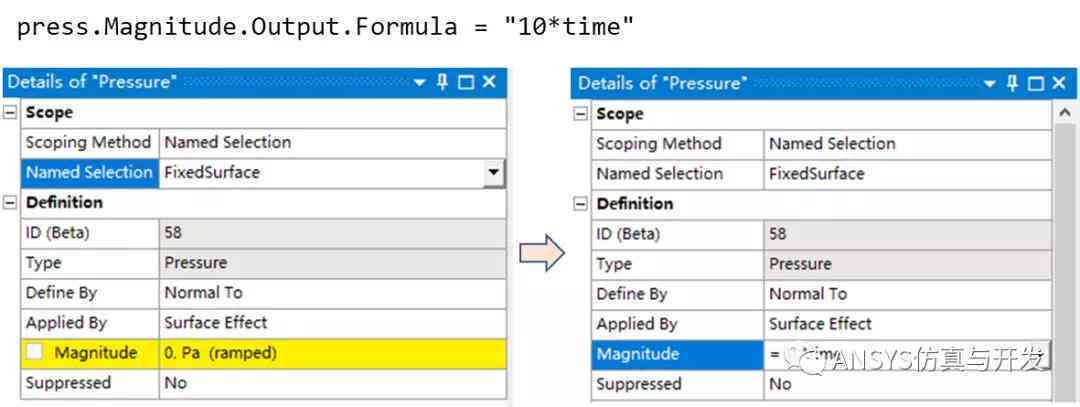Click the scroll-up arrow in the right panel
1080x407 pixels.
(x=1065, y=112)
